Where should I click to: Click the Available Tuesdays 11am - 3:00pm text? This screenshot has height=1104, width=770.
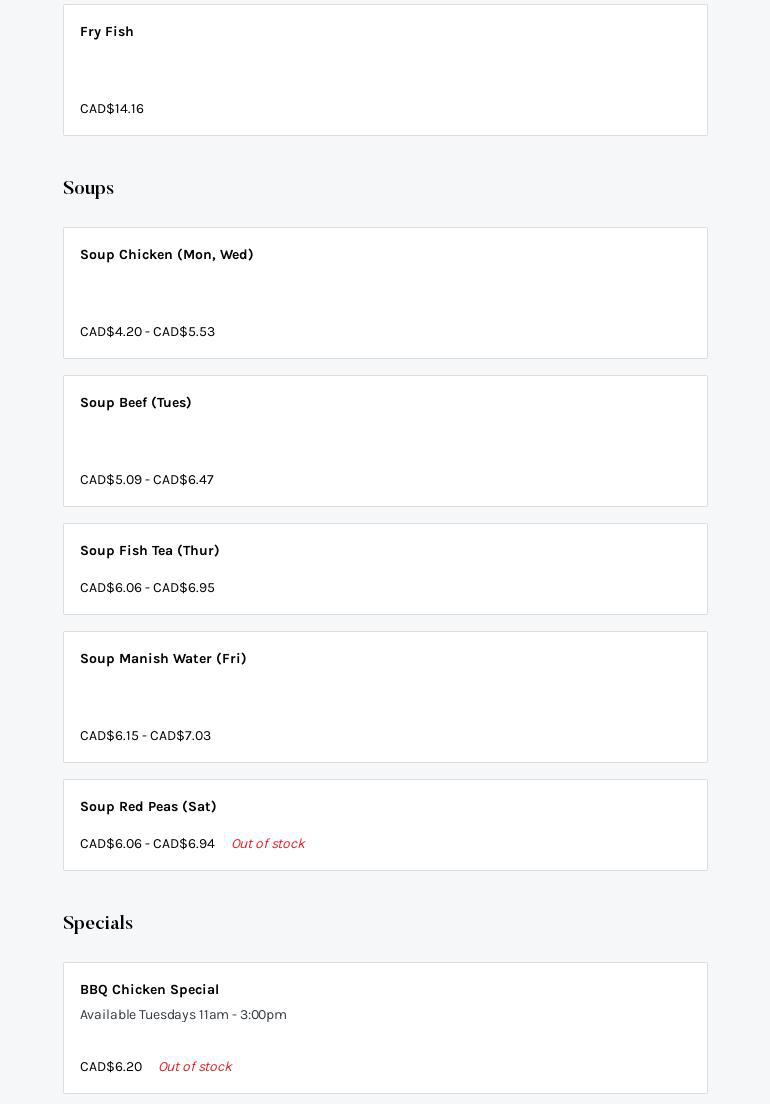183,1015
